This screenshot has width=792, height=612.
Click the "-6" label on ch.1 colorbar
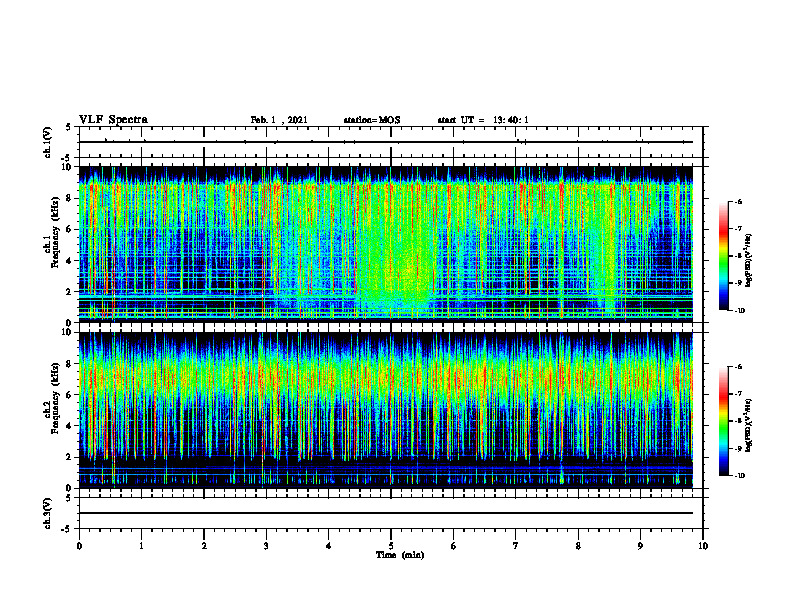(x=738, y=201)
